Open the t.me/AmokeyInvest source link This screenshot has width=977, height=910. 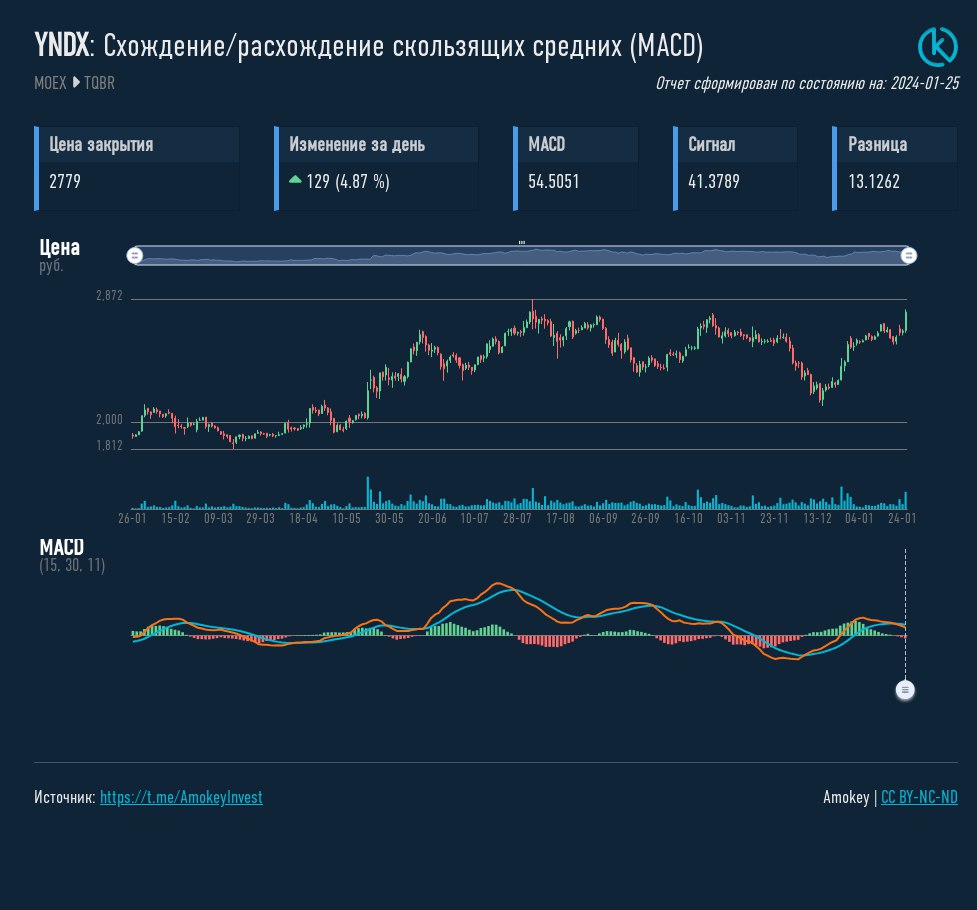tap(181, 797)
